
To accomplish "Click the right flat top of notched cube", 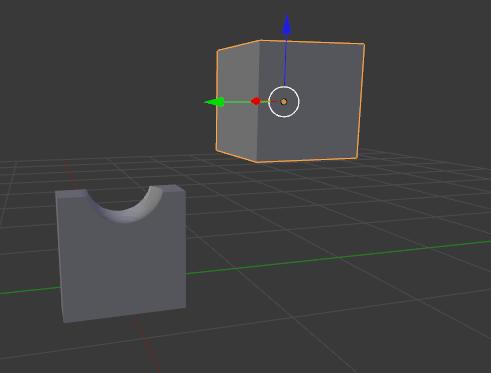I will tap(172, 189).
